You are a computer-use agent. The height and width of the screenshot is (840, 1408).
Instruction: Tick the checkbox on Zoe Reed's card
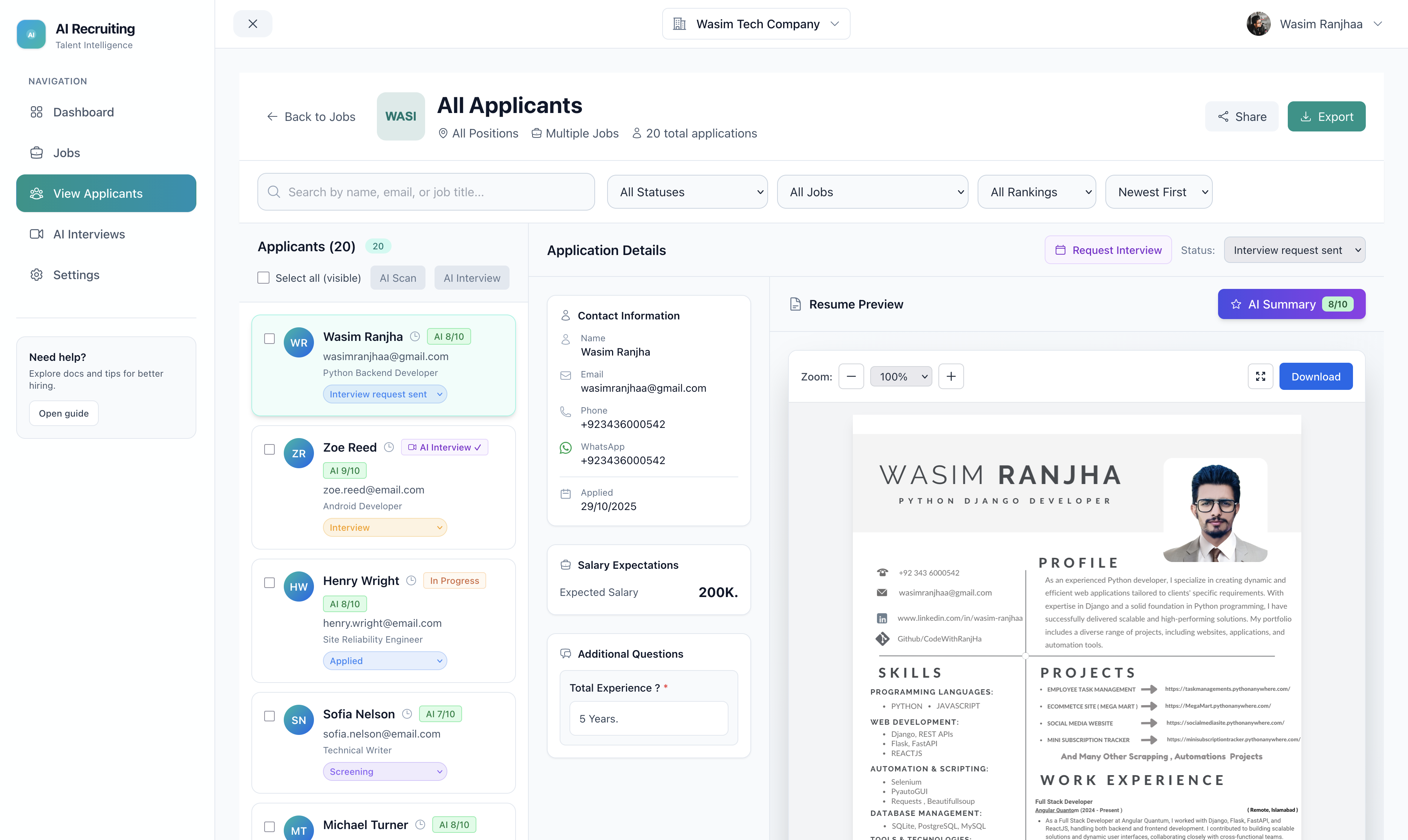[x=269, y=449]
